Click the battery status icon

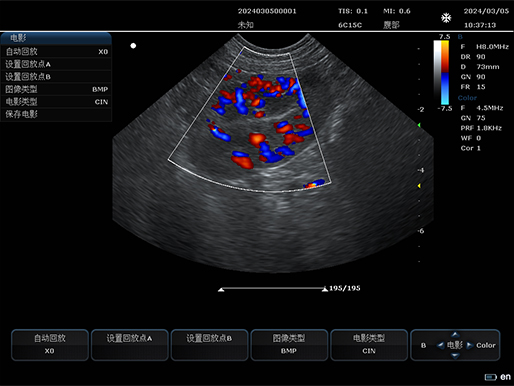490,377
